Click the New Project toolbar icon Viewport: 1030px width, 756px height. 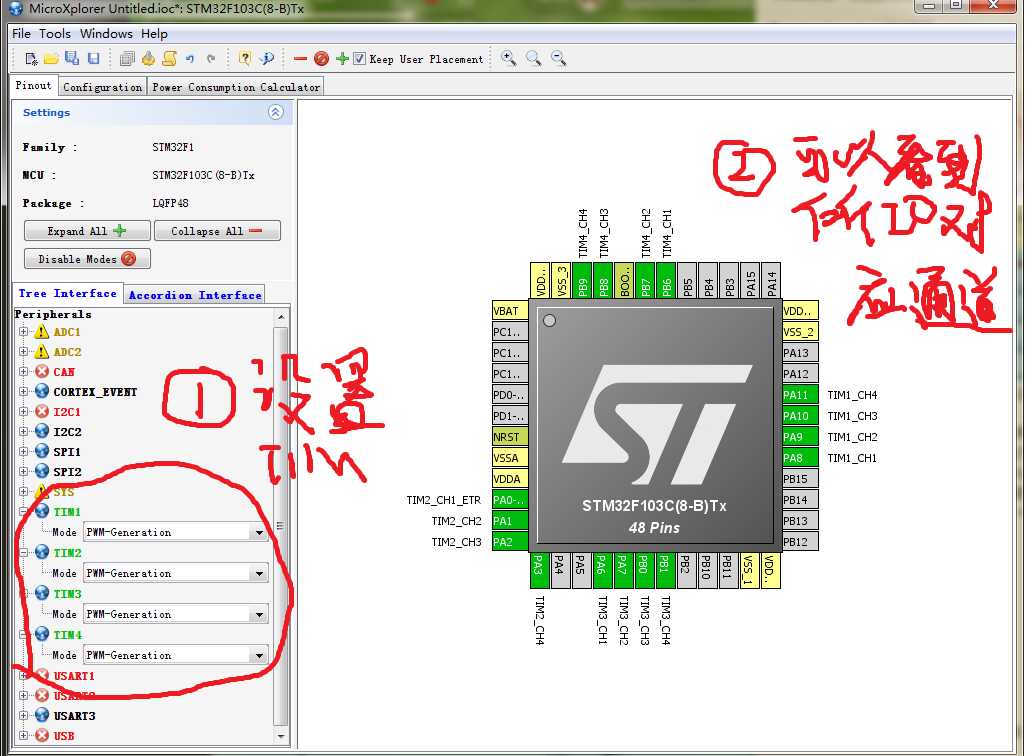point(32,58)
